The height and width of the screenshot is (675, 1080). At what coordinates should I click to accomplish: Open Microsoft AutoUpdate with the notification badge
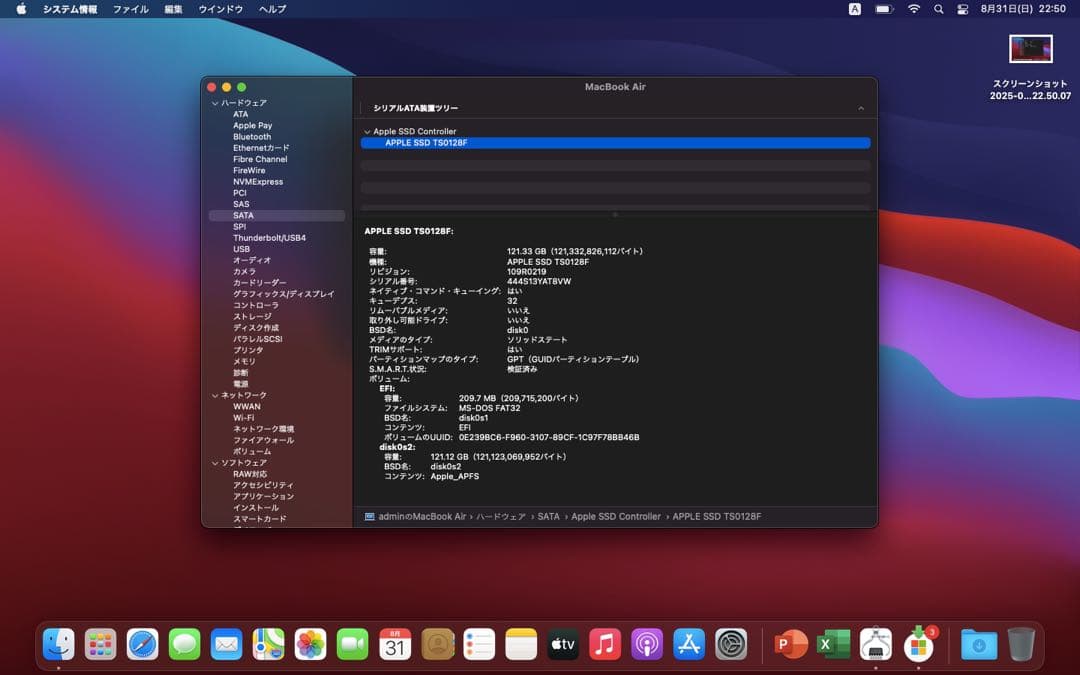click(918, 646)
